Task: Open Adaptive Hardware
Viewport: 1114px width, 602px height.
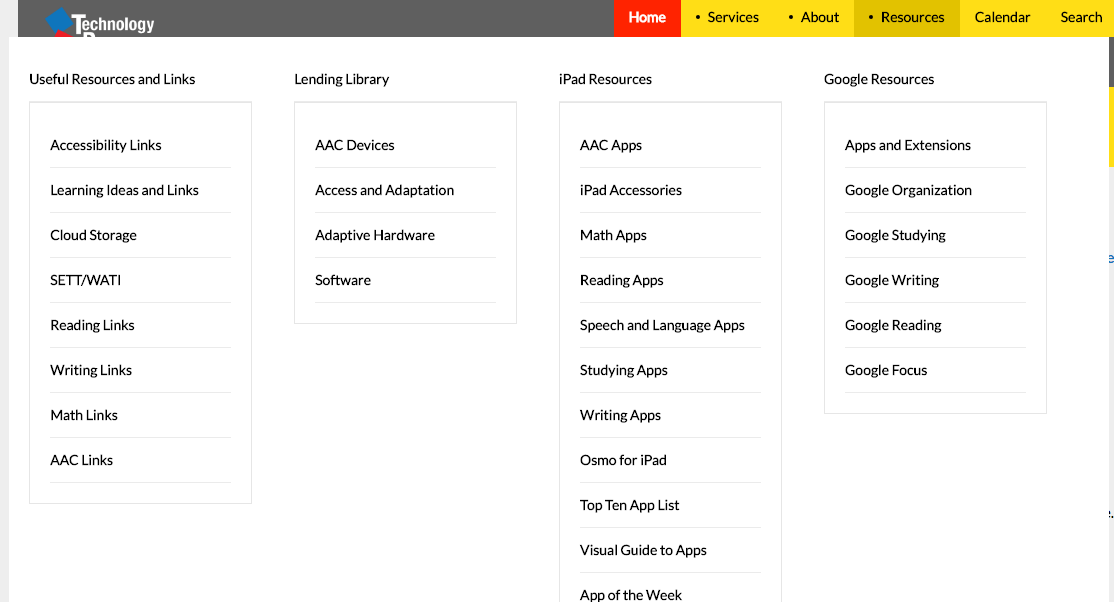Action: point(374,235)
